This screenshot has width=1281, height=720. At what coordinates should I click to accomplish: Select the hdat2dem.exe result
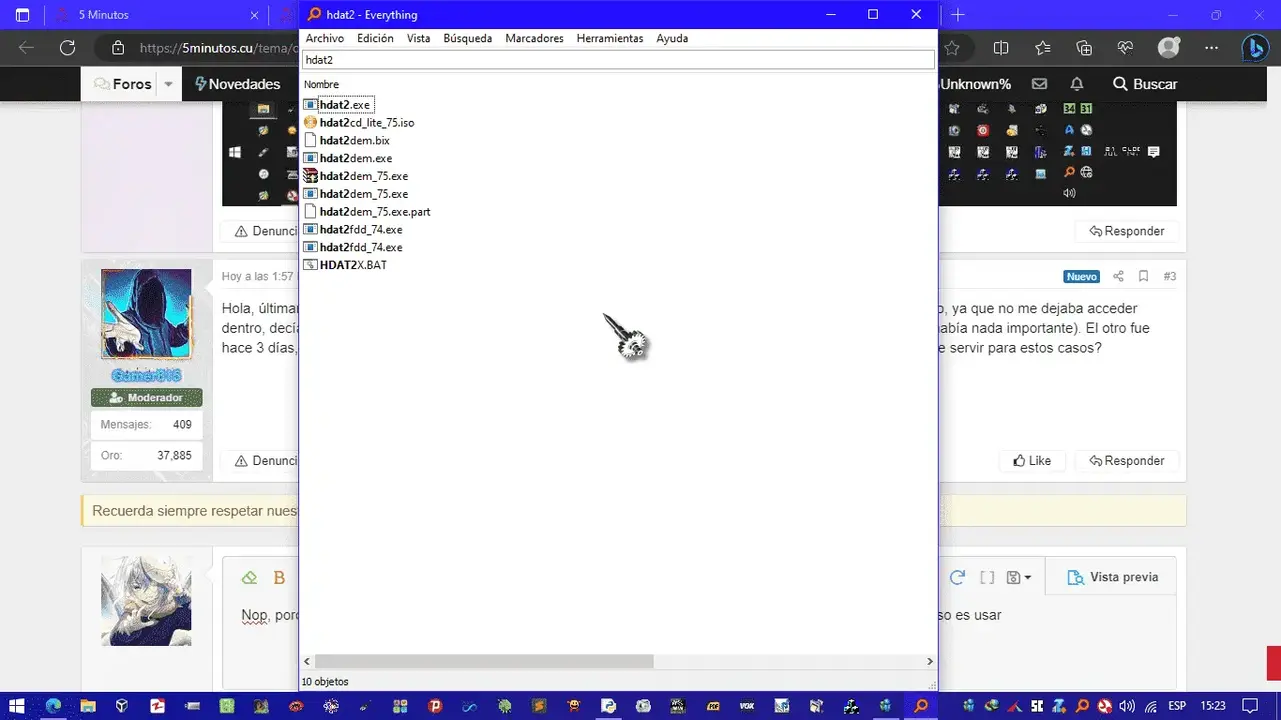pos(355,158)
